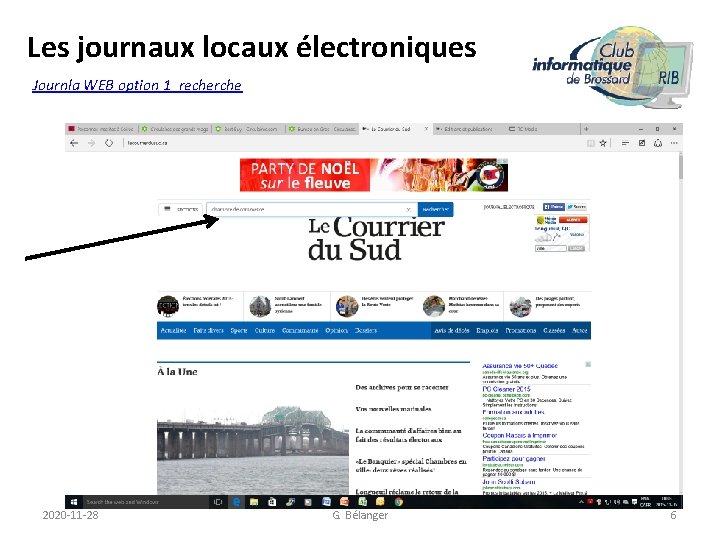Click the browser forward arrow

pos(91,143)
